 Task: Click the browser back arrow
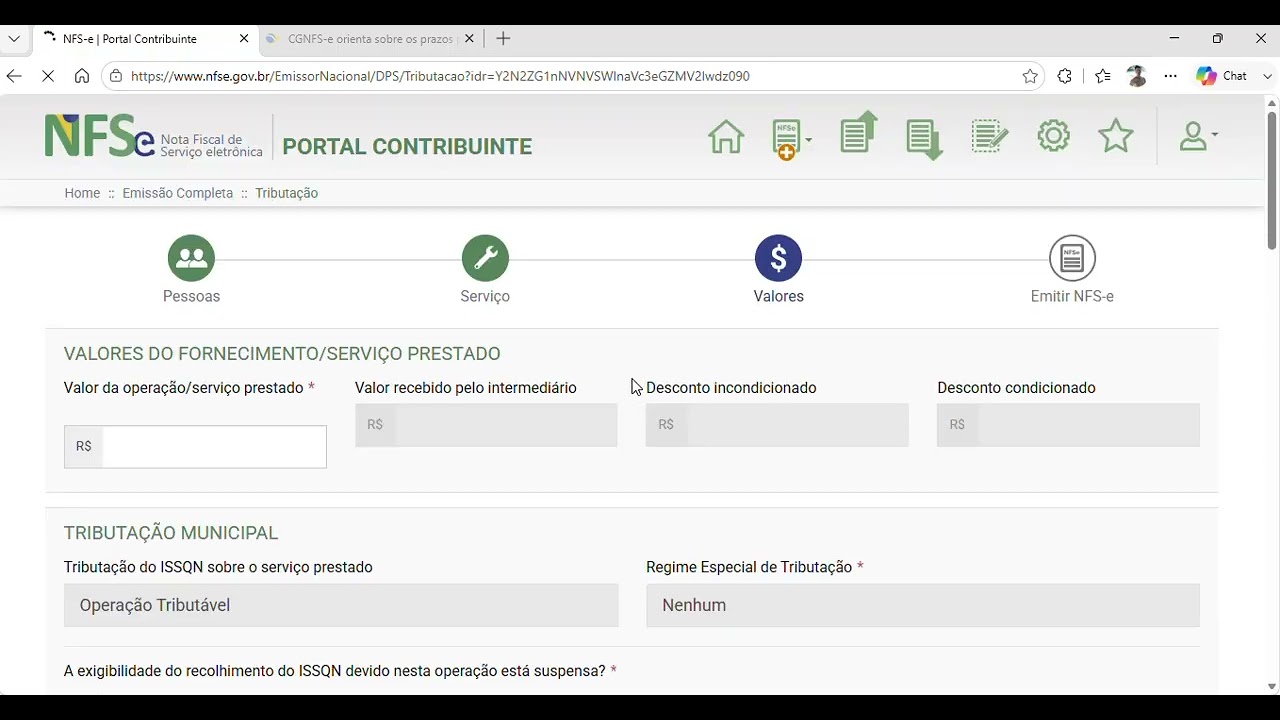click(x=14, y=76)
